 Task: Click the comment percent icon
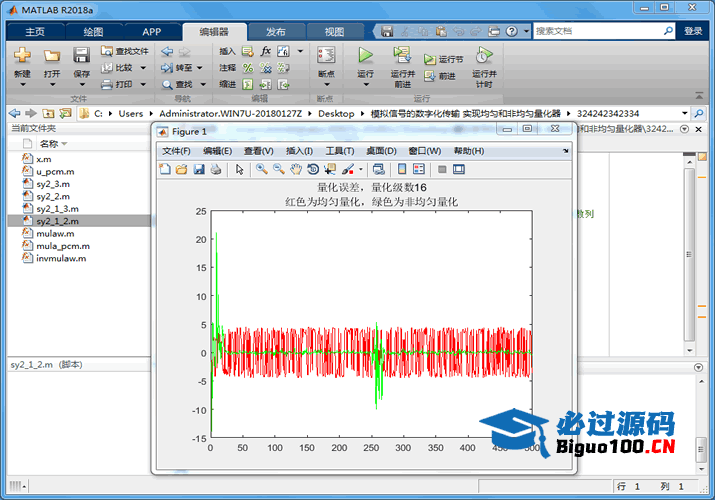248,68
